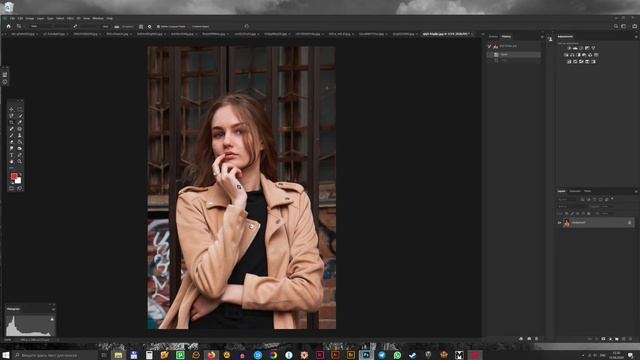640x360 pixels.
Task: Swap foreground and background colors
Action: tap(20, 174)
